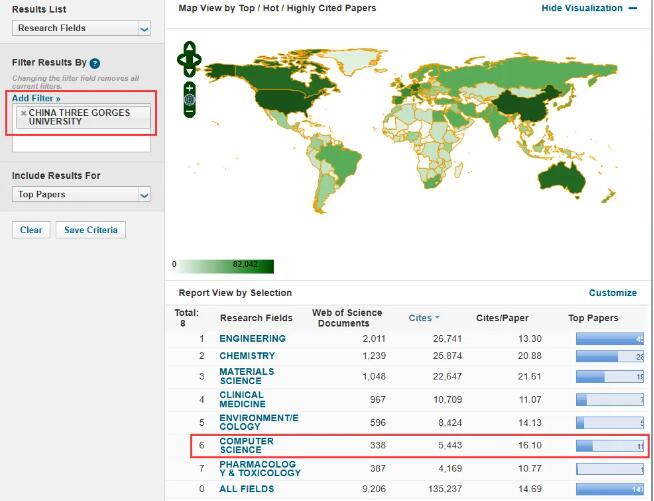654x501 pixels.
Task: Open the Add Filter link
Action: [36, 99]
